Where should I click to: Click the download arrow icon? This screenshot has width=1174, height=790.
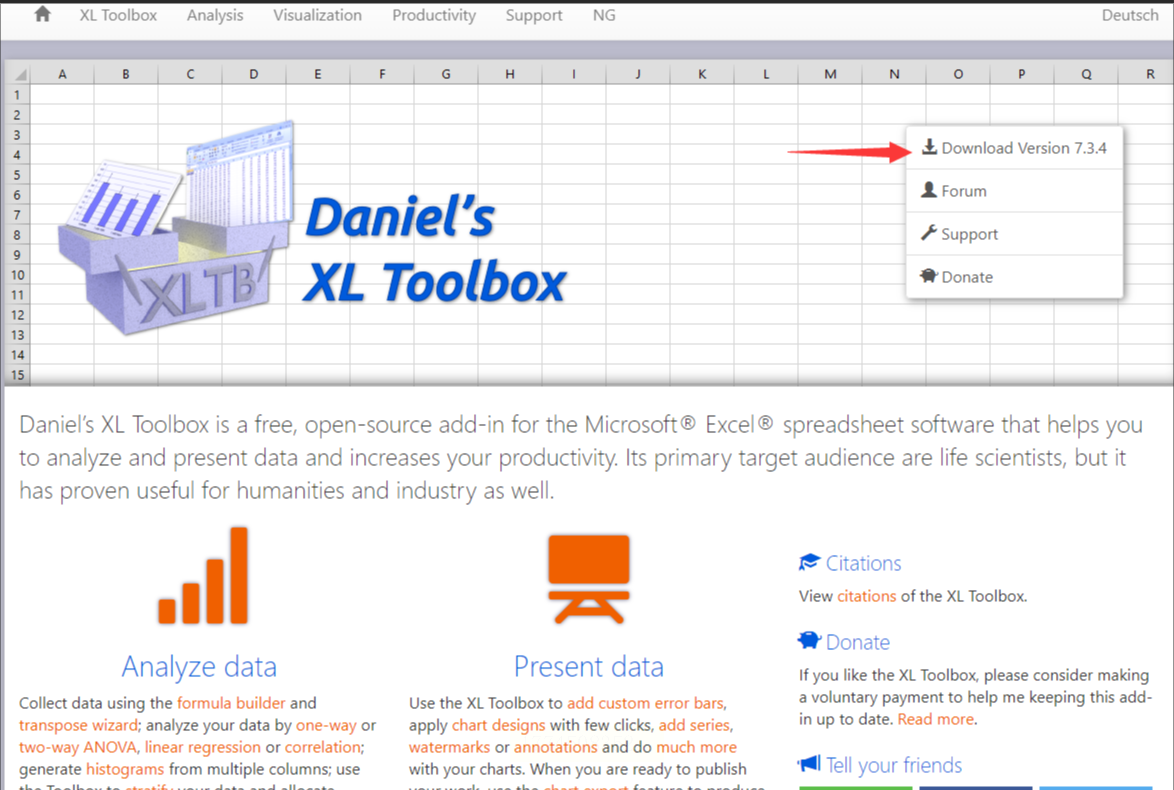click(x=929, y=146)
